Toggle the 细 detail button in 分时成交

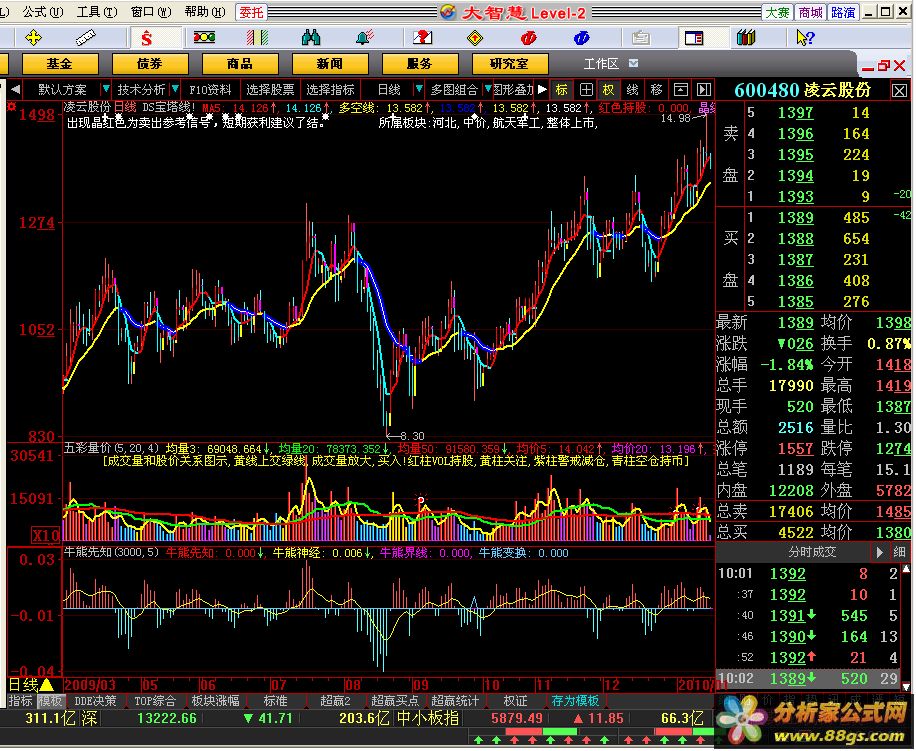(x=899, y=552)
